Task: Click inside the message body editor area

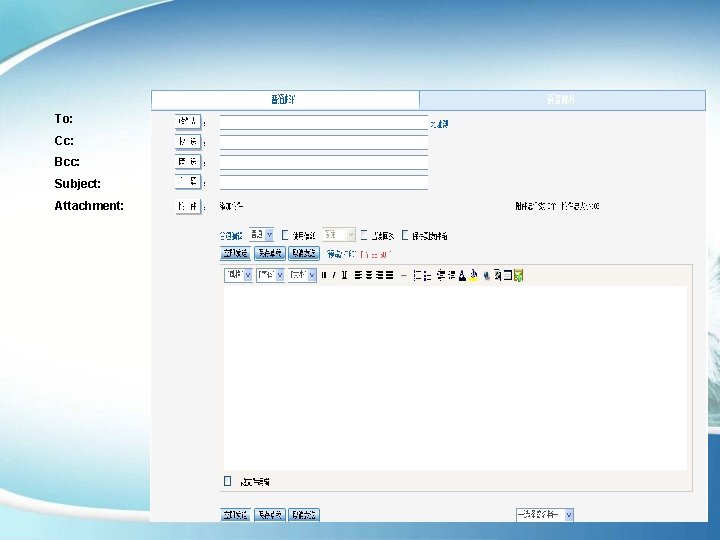Action: 456,377
